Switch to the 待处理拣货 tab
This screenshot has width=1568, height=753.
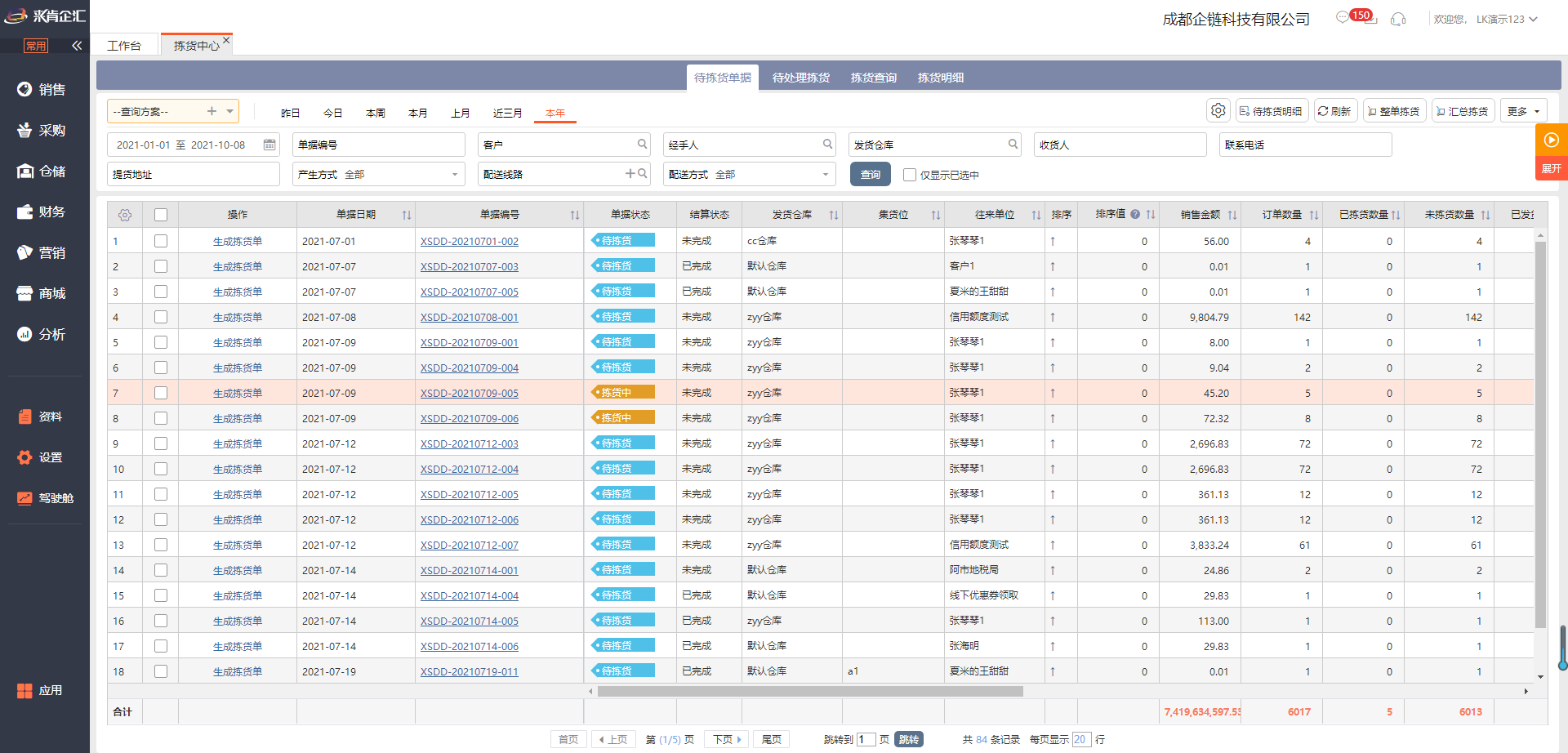coord(800,78)
